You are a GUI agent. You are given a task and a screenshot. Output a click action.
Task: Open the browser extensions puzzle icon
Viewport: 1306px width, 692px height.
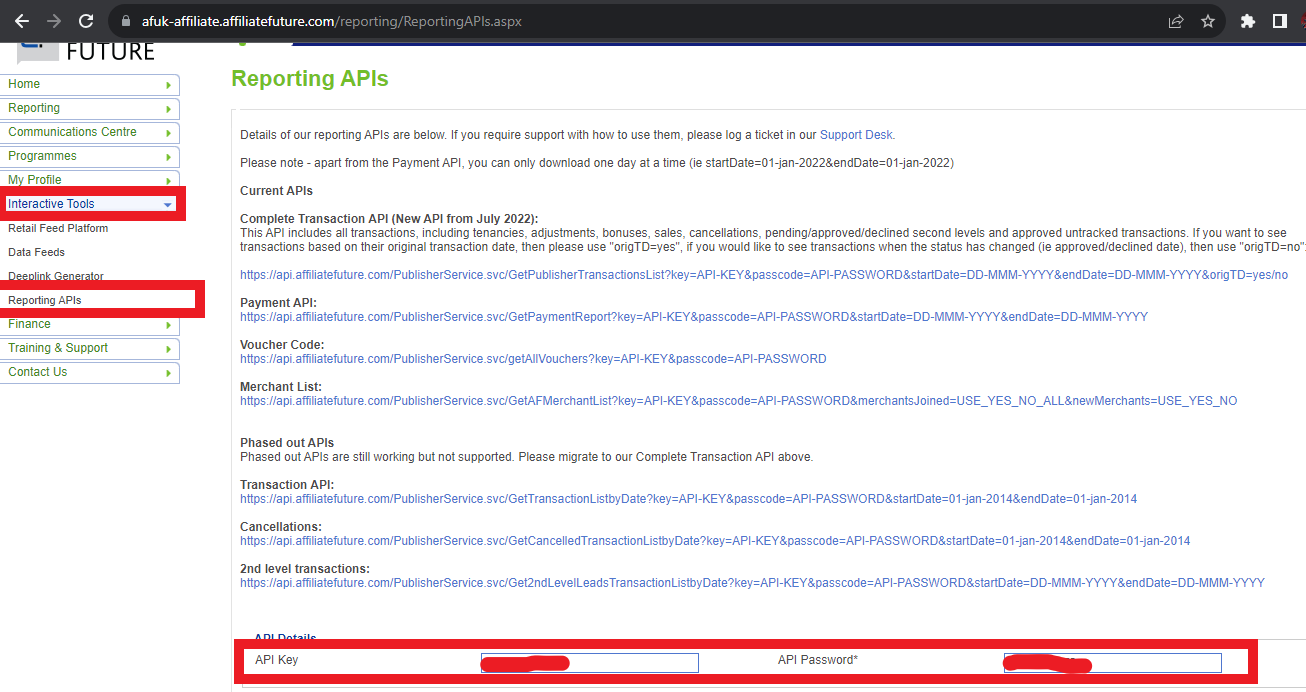click(1247, 21)
